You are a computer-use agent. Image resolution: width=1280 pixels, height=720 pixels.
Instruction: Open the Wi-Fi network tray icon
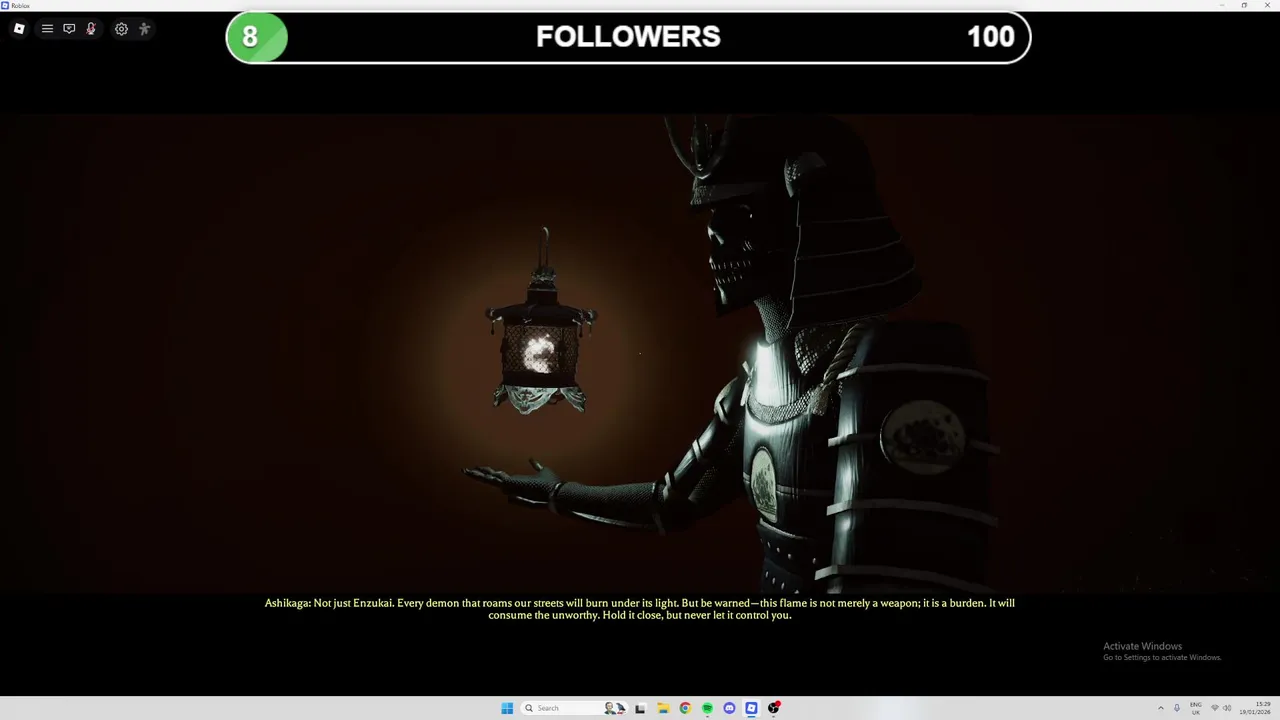click(1215, 708)
